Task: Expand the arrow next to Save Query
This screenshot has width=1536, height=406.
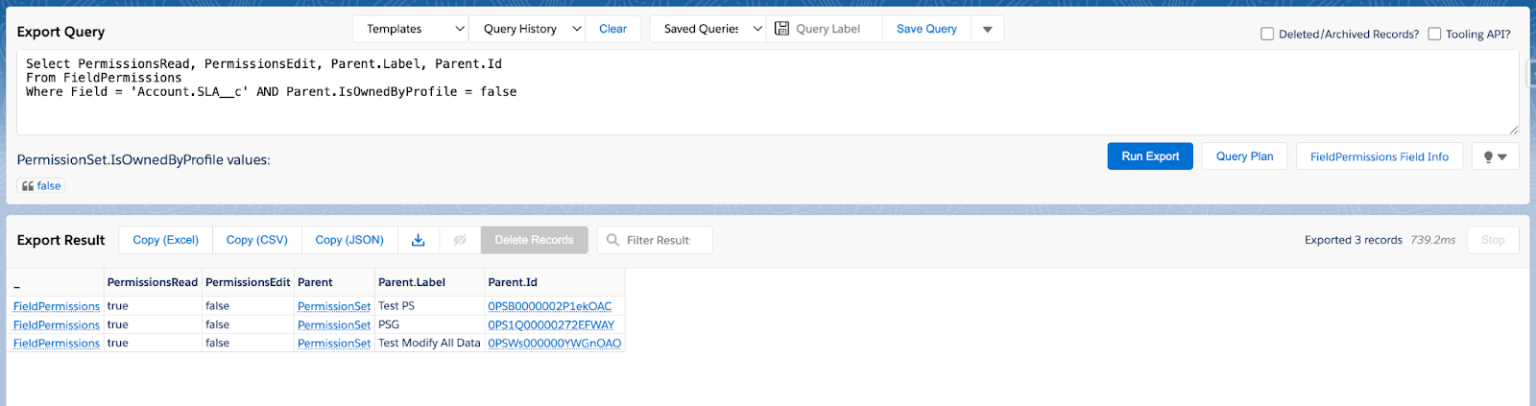Action: [x=987, y=29]
